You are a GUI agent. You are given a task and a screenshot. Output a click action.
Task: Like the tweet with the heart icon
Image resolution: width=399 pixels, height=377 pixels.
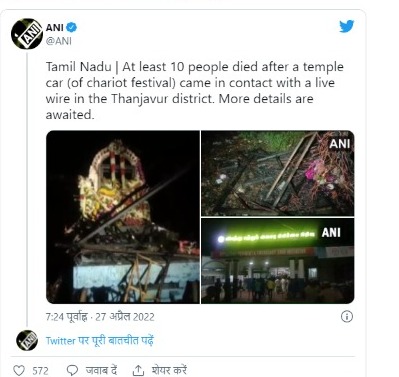(19, 370)
